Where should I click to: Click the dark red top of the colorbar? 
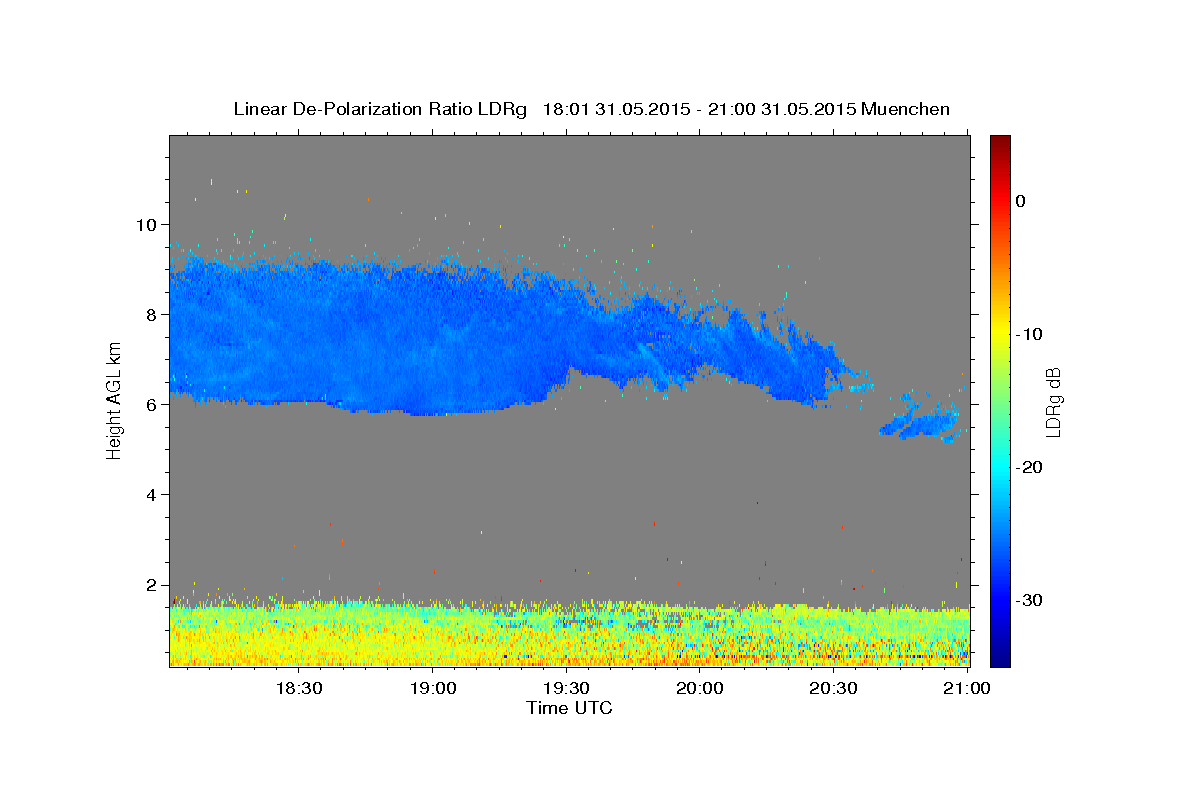pyautogui.click(x=1000, y=143)
